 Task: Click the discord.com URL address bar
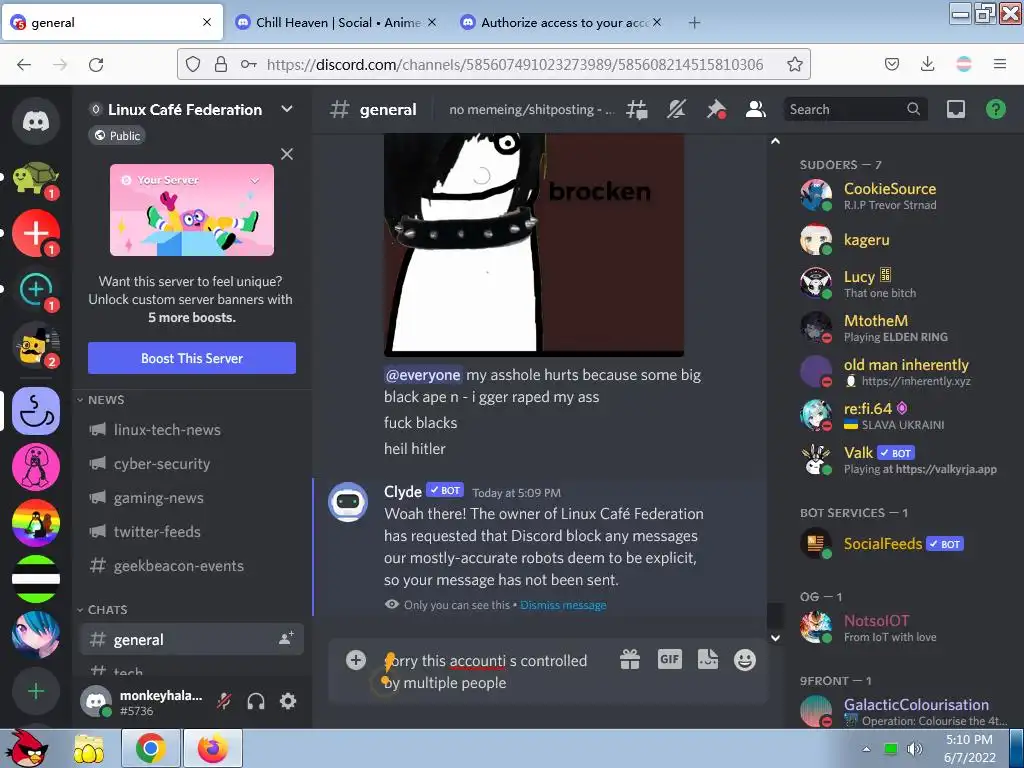[x=515, y=64]
